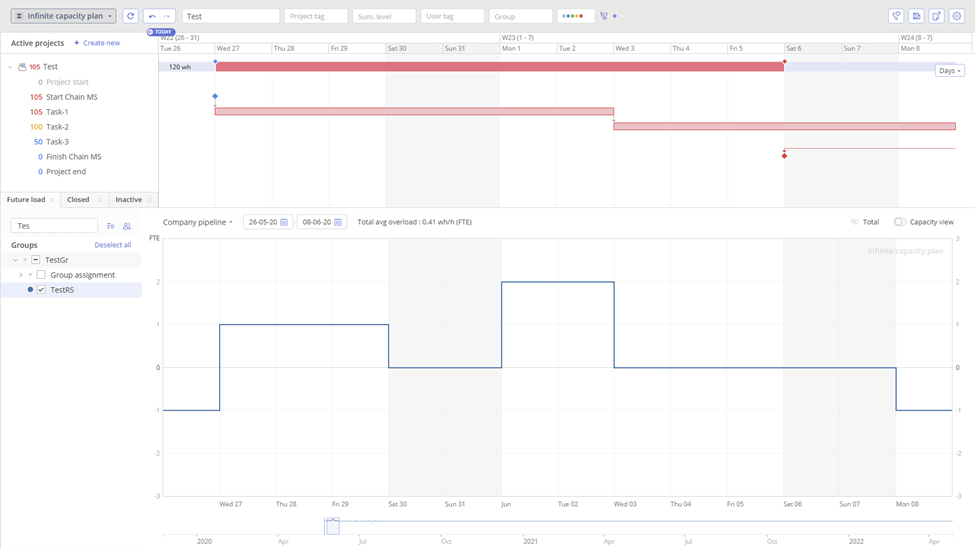Click the Project tag input field

click(x=315, y=16)
